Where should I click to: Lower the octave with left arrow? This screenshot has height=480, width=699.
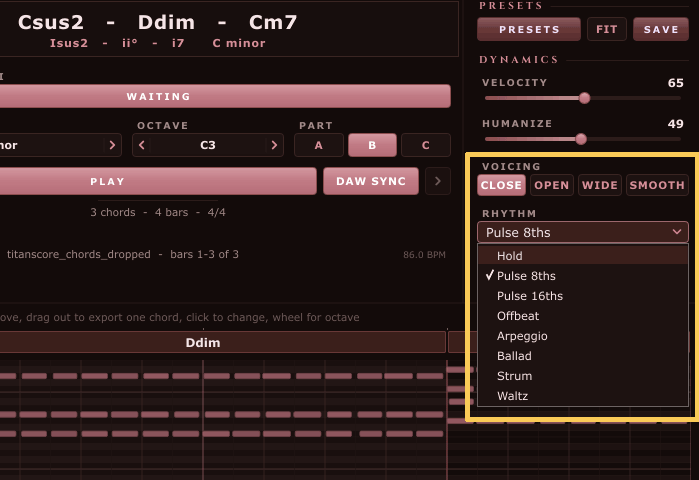point(142,145)
